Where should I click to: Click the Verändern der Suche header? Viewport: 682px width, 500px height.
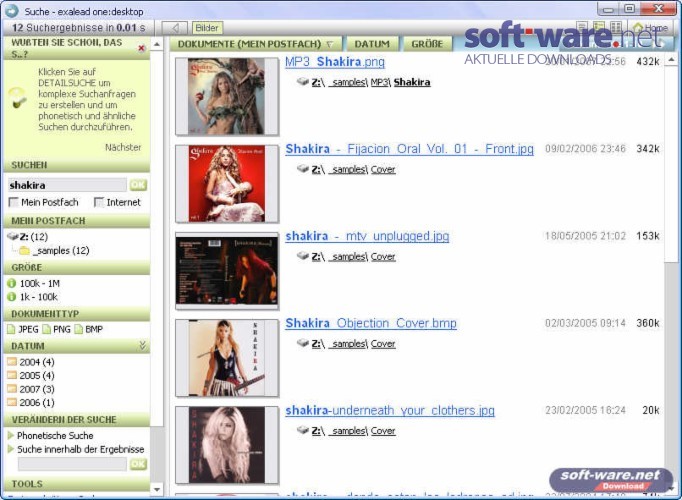coord(77,420)
